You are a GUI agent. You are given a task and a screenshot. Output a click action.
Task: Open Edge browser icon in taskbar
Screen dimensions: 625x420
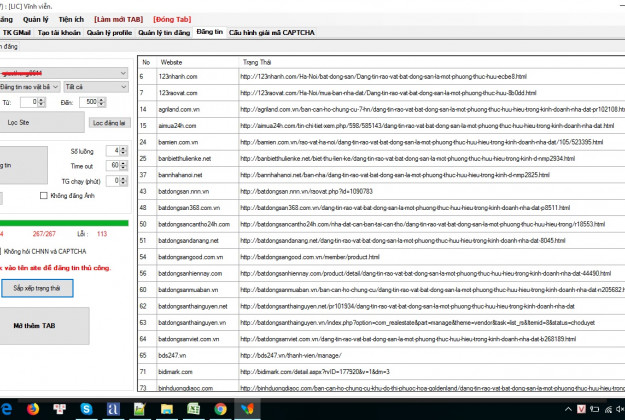(x=6, y=409)
